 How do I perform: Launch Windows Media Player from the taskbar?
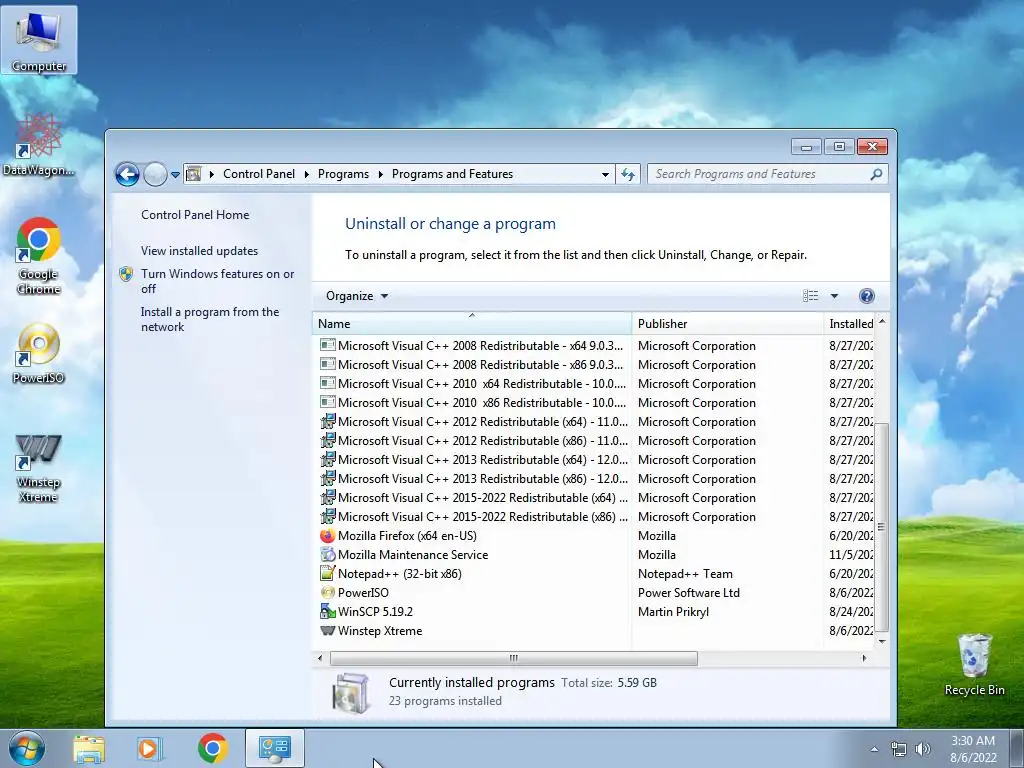150,749
